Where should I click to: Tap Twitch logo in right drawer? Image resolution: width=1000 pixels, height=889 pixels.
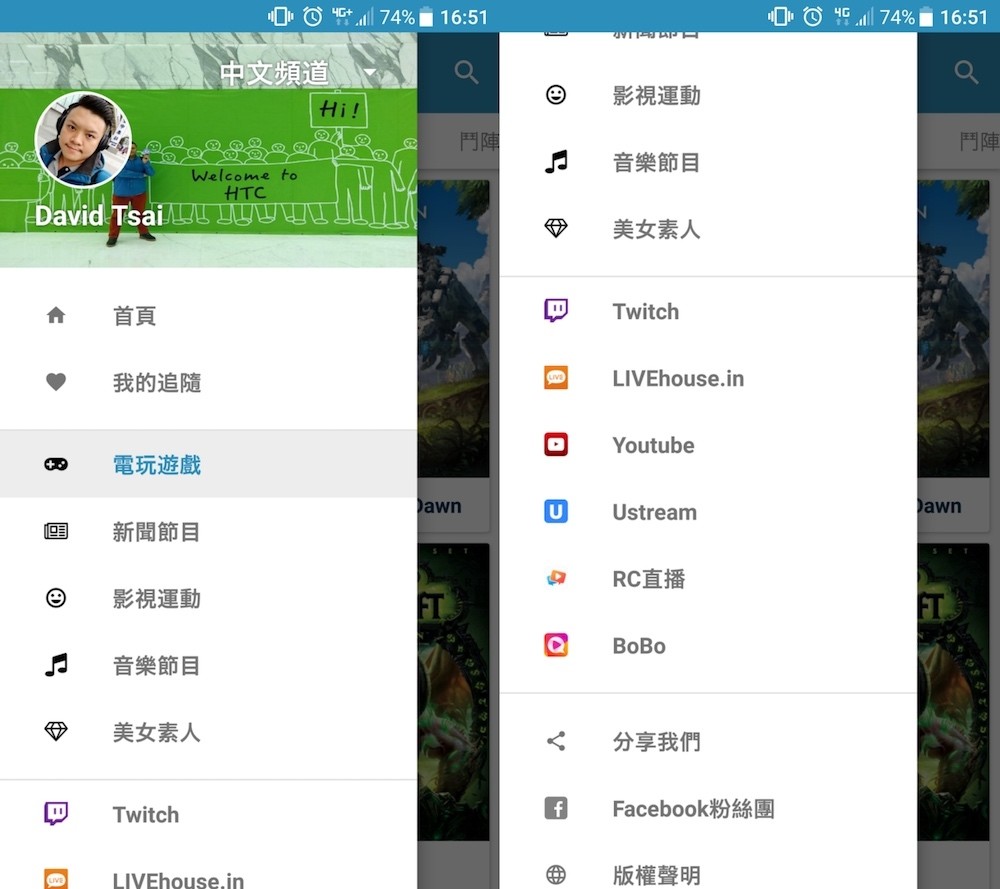(556, 311)
